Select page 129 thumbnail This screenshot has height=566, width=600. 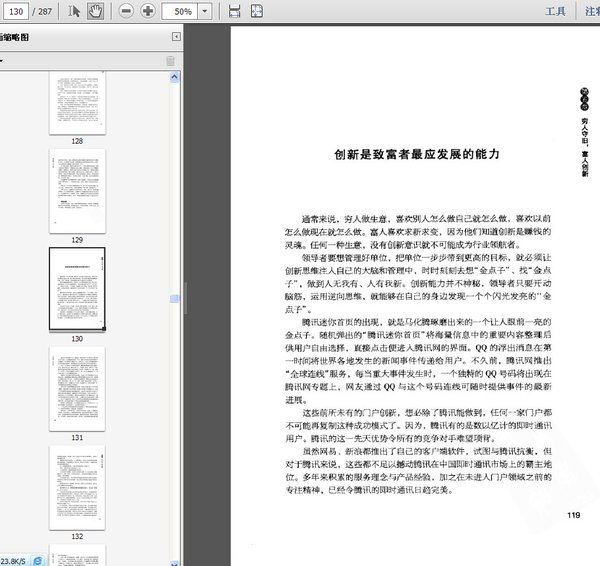click(77, 191)
